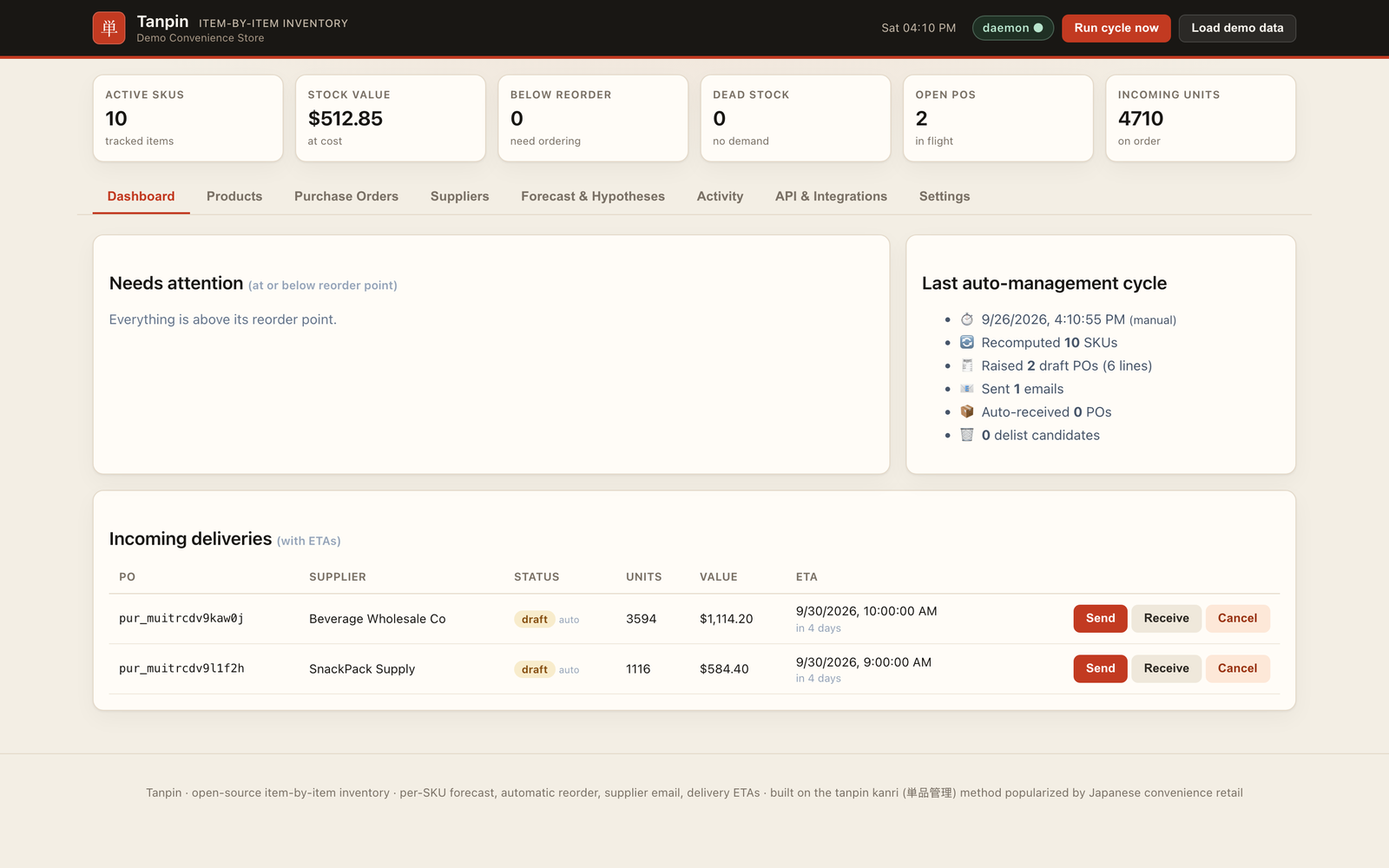Open API & Integrations tab

point(831,196)
